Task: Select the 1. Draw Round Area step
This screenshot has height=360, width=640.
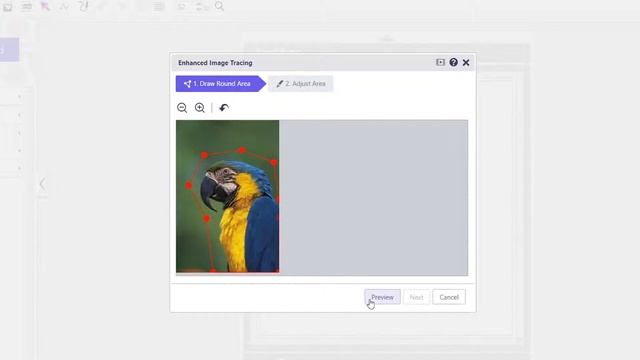Action: point(220,84)
